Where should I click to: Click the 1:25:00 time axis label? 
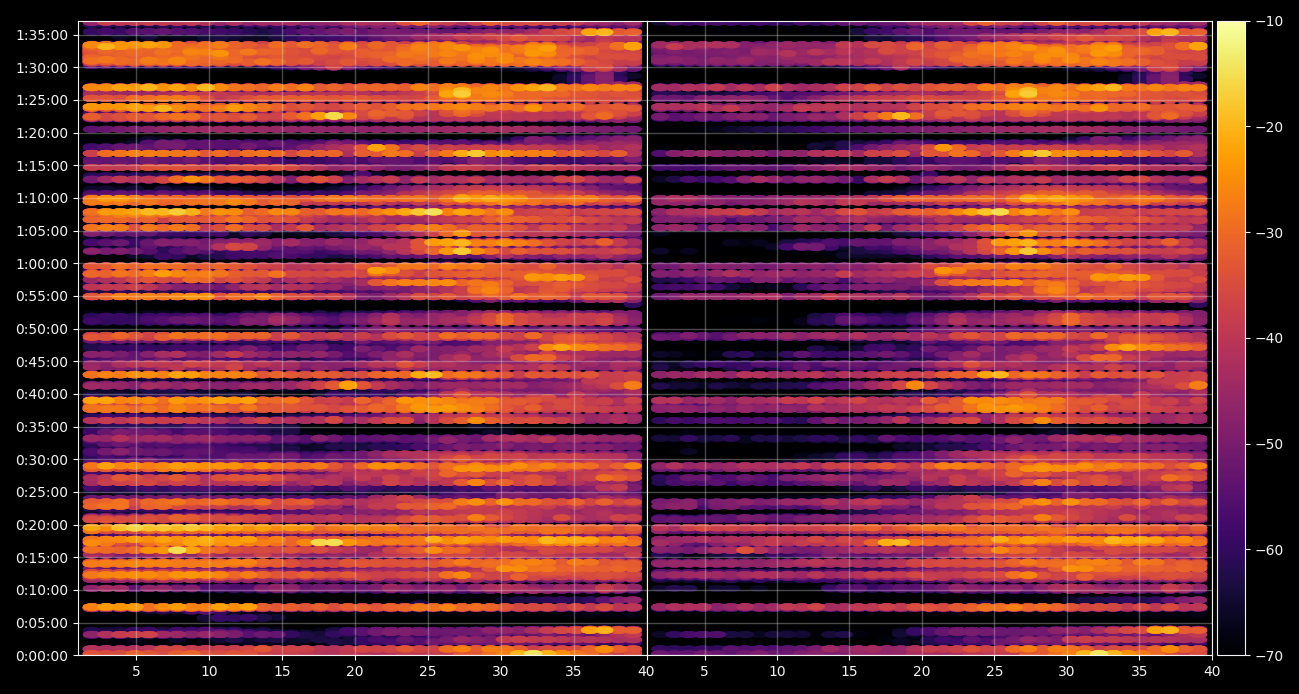[42, 100]
